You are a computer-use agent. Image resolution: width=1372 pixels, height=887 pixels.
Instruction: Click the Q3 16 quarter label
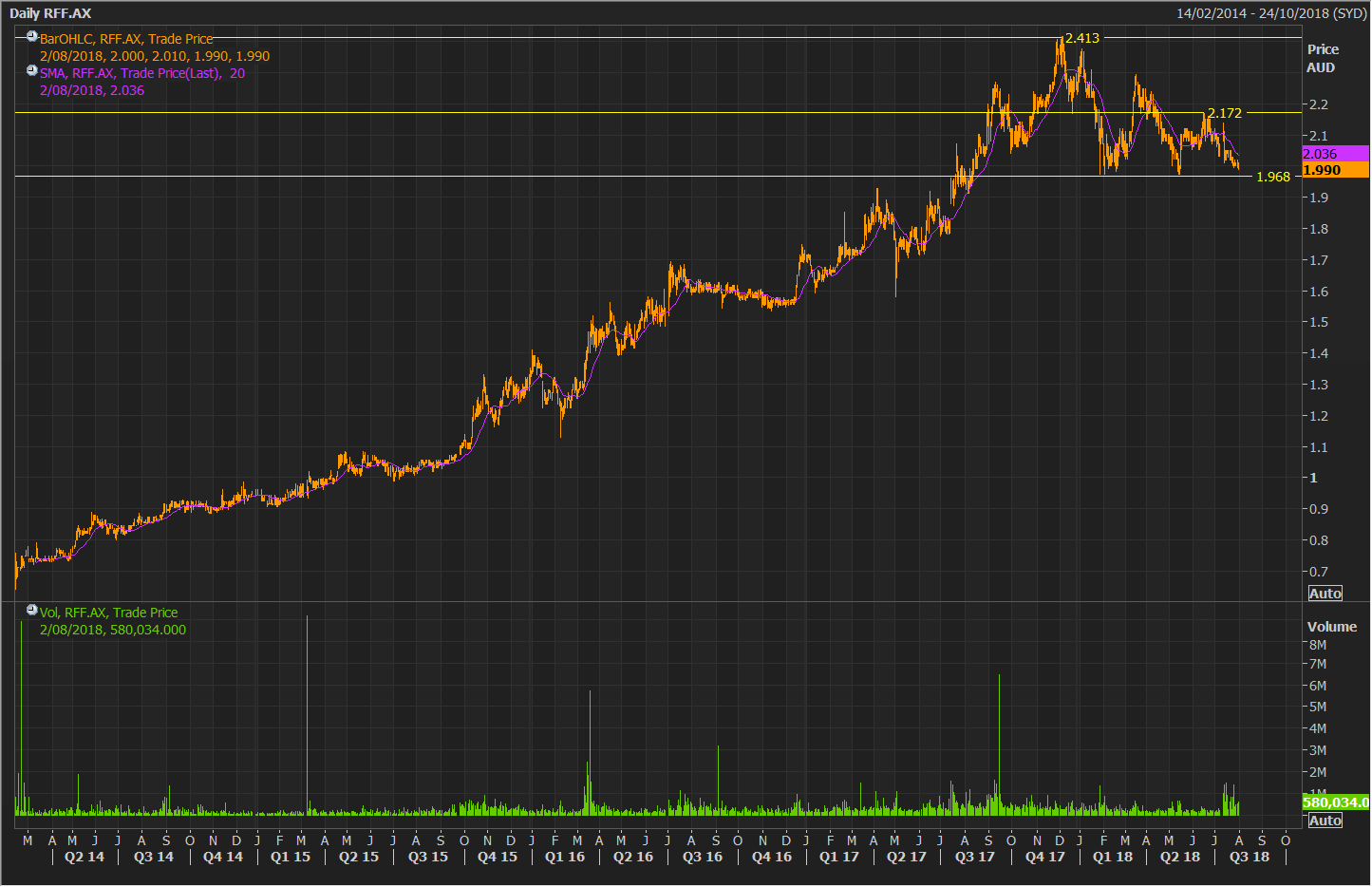pos(703,857)
